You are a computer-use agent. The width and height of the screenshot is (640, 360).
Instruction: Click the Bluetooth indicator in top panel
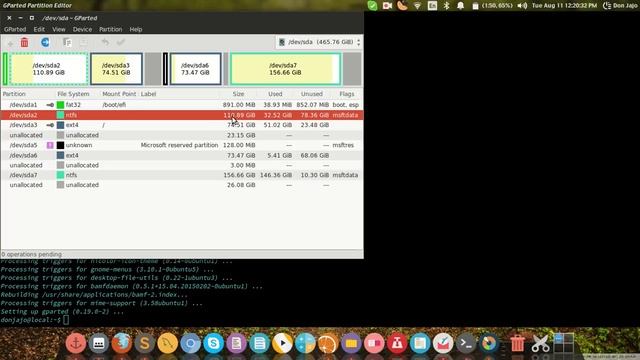point(447,6)
